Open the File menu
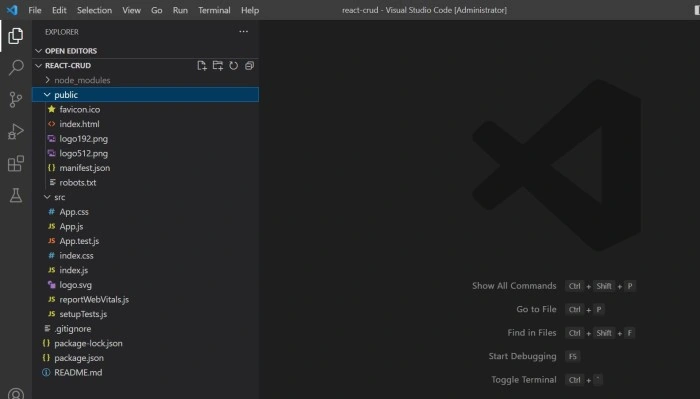 [x=35, y=10]
